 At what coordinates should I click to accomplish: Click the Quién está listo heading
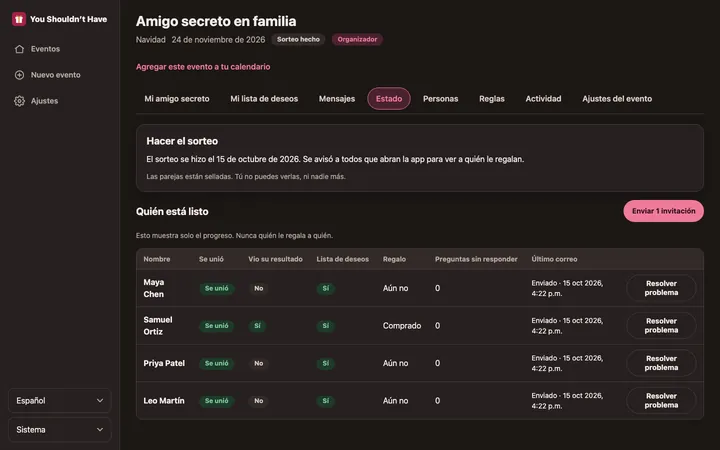172,211
